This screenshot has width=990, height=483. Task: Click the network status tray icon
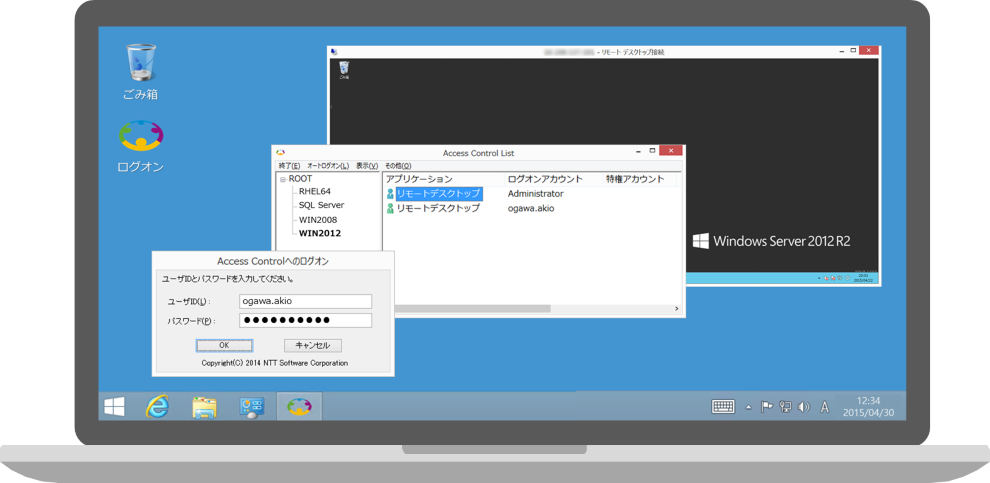pyautogui.click(x=785, y=407)
